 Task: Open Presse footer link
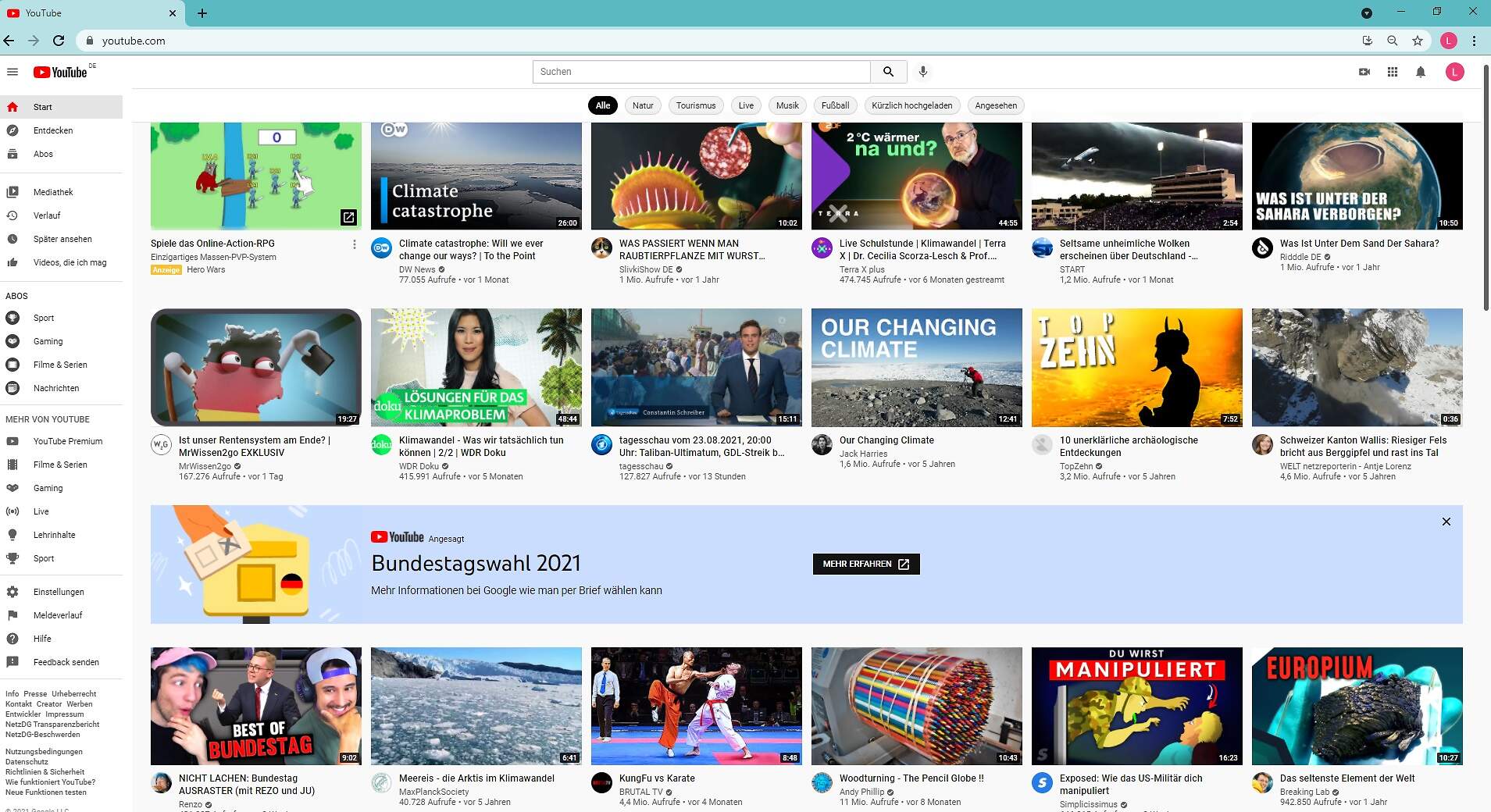coord(35,694)
